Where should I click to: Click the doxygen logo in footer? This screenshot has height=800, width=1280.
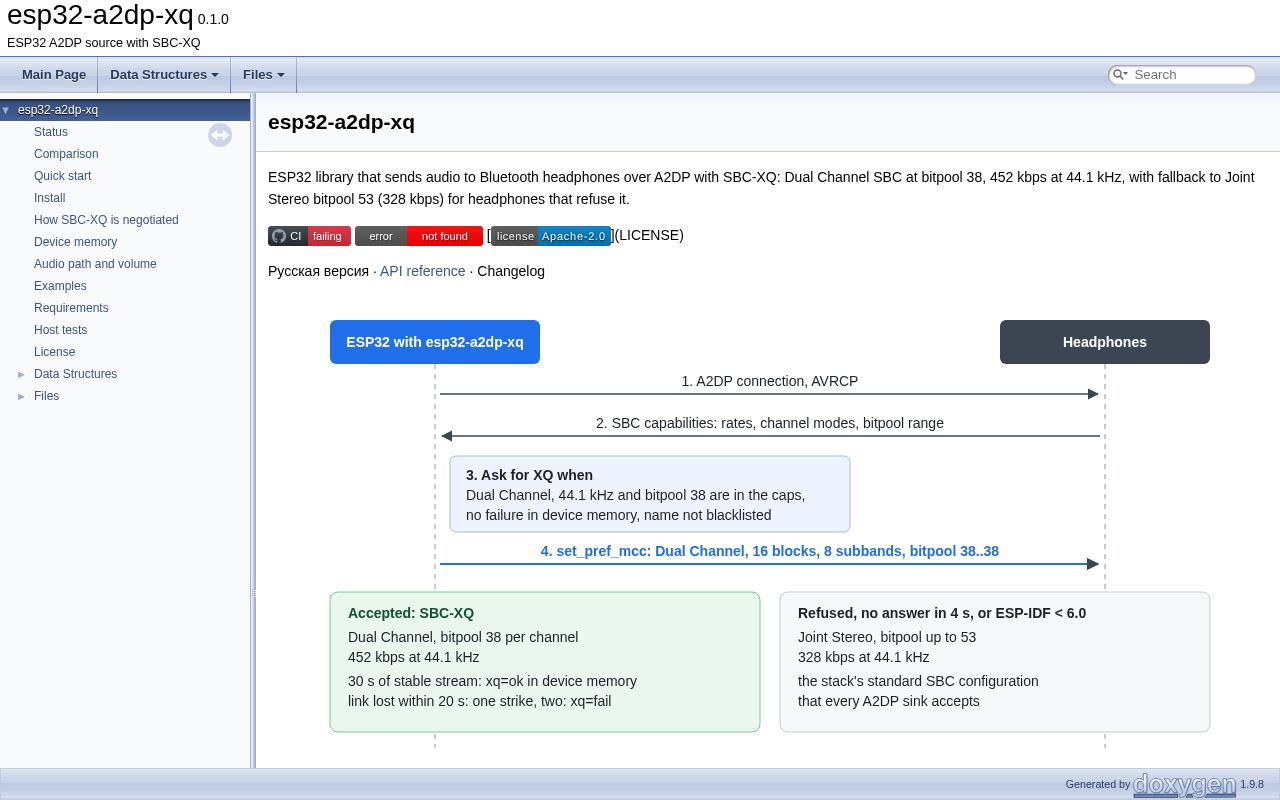(x=1185, y=785)
